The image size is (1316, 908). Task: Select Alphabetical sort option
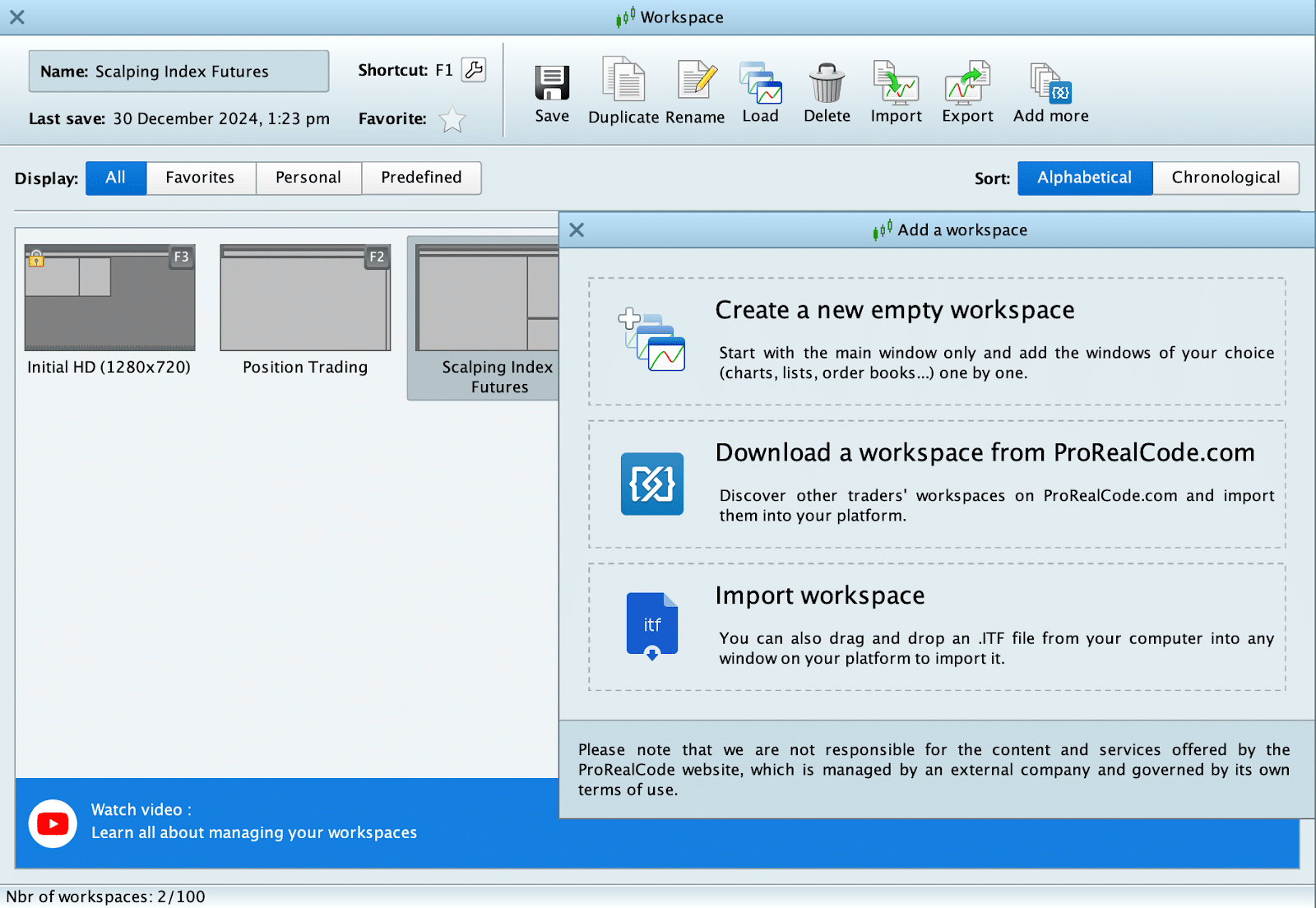[x=1084, y=178]
